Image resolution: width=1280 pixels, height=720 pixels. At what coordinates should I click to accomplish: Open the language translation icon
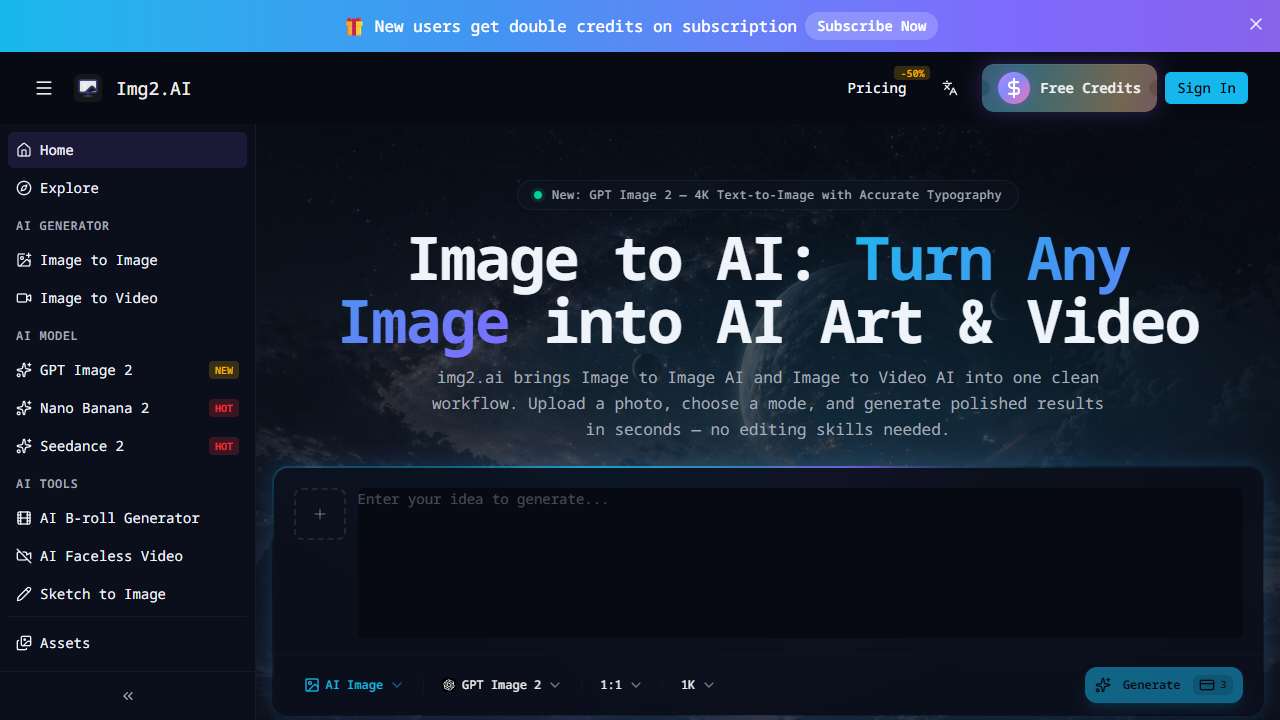click(950, 88)
